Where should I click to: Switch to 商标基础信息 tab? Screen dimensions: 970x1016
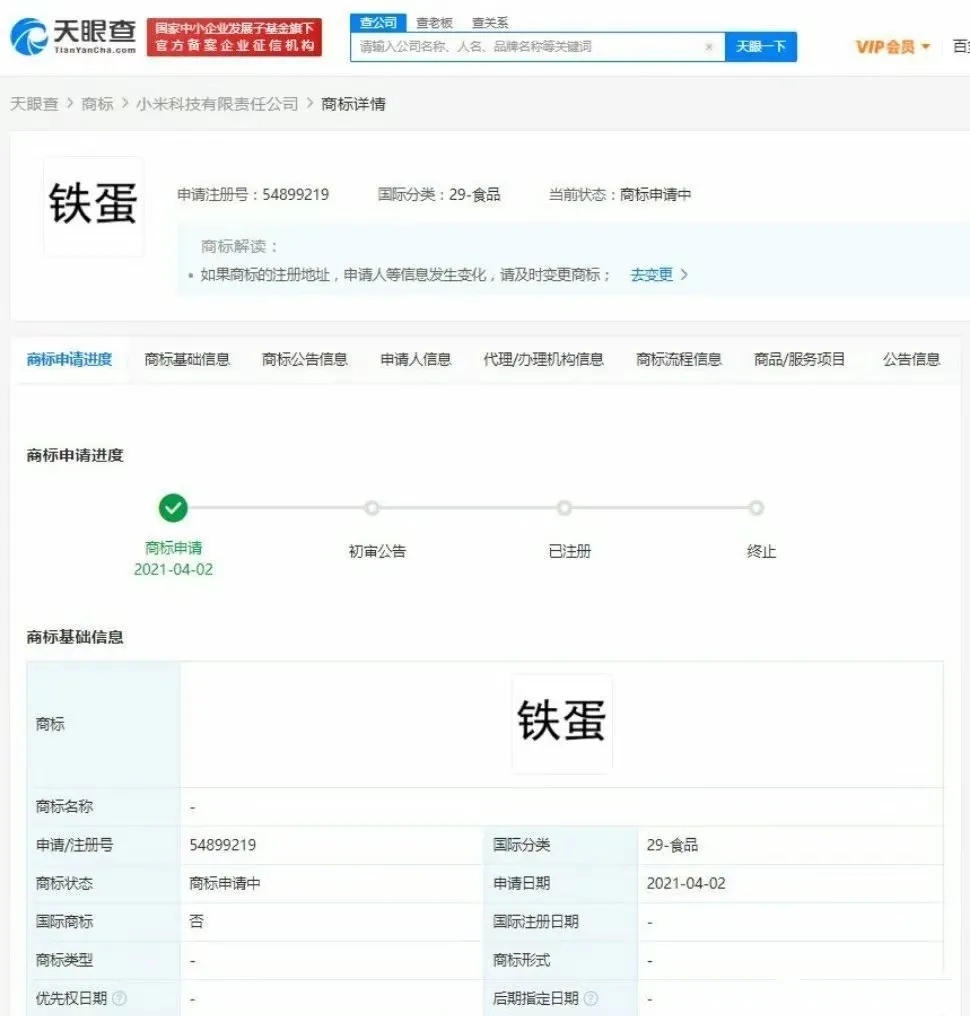click(x=187, y=360)
